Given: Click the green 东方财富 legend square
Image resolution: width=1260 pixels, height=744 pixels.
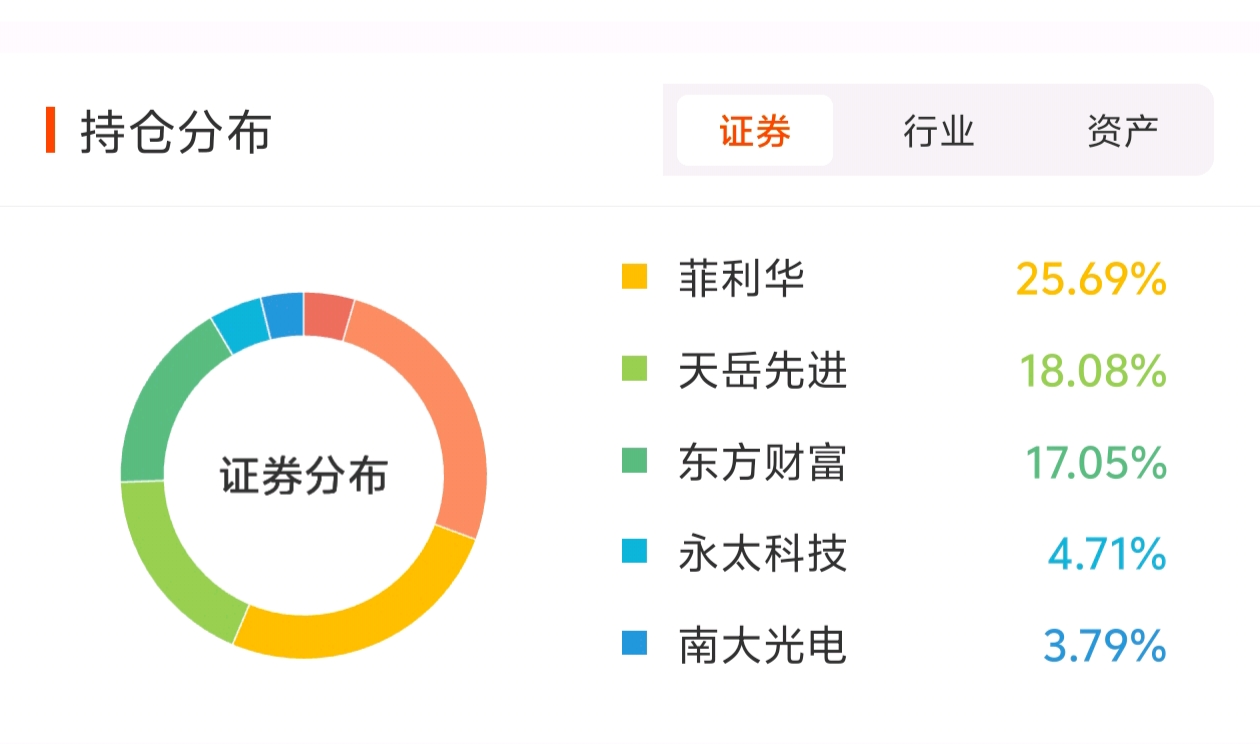Looking at the screenshot, I should coord(634,461).
